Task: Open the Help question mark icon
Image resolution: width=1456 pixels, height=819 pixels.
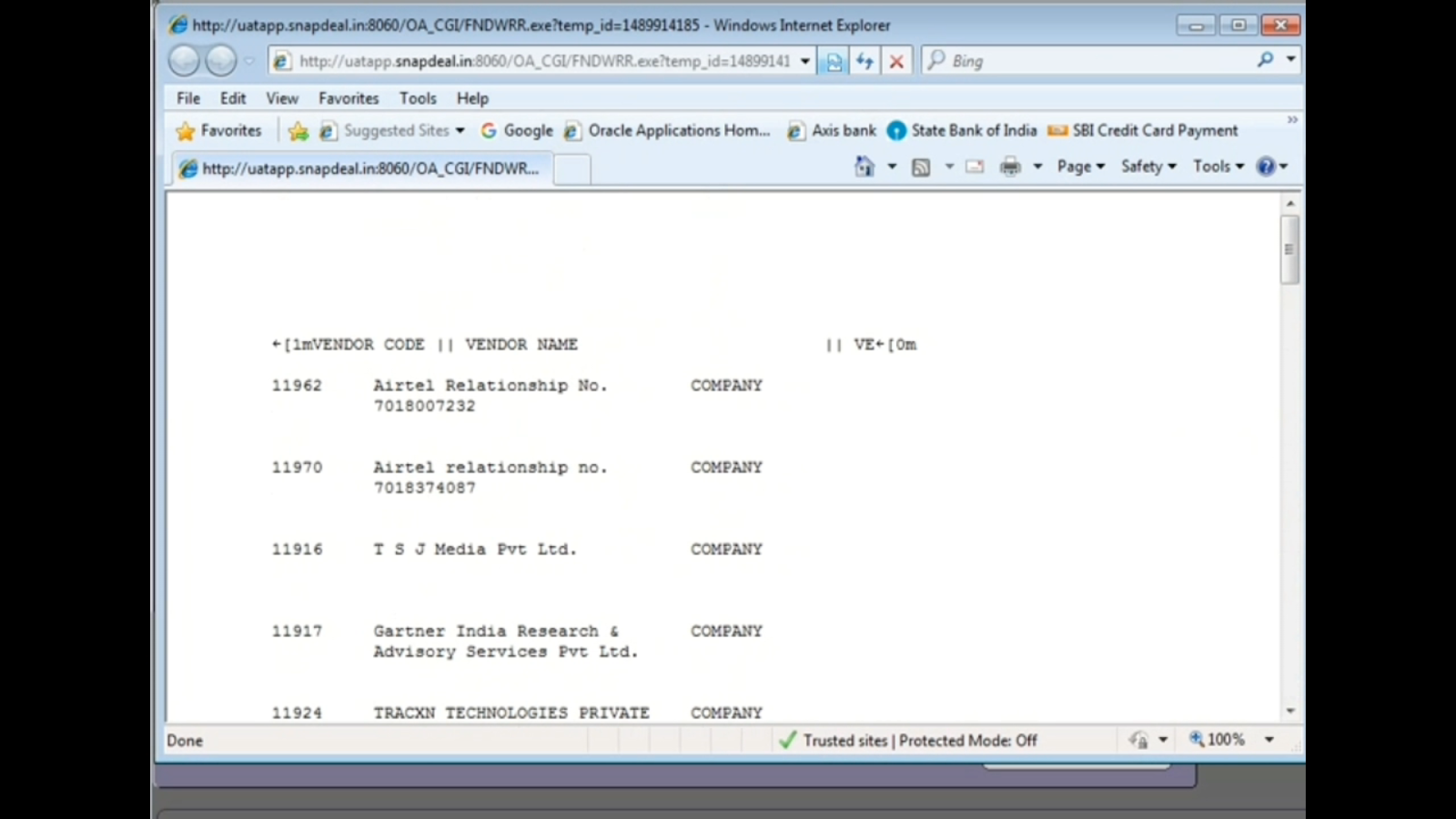Action: click(1266, 166)
